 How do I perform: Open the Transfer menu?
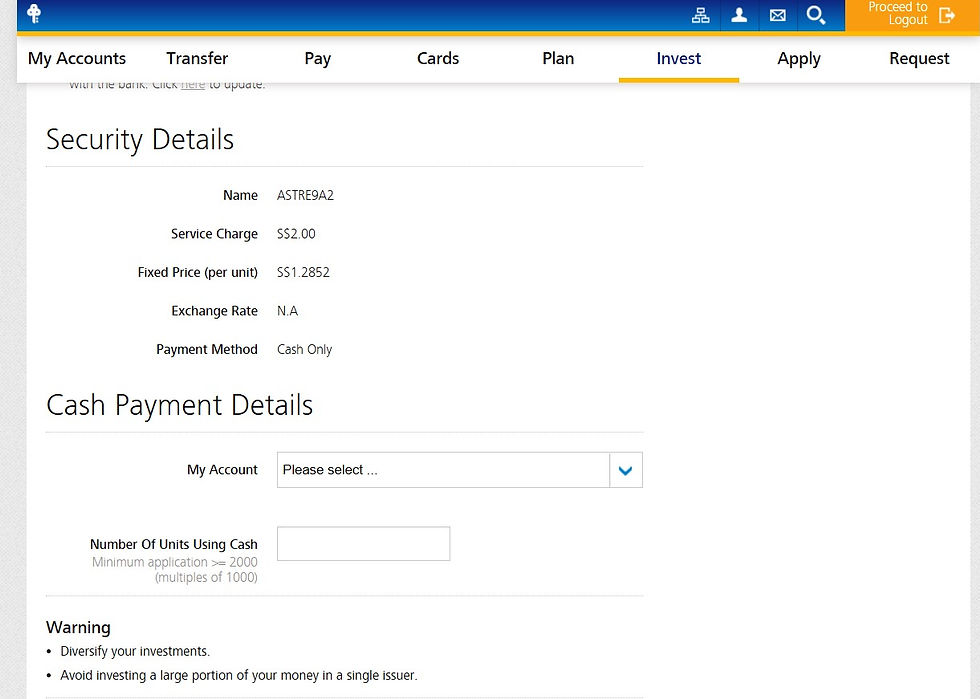tap(197, 58)
